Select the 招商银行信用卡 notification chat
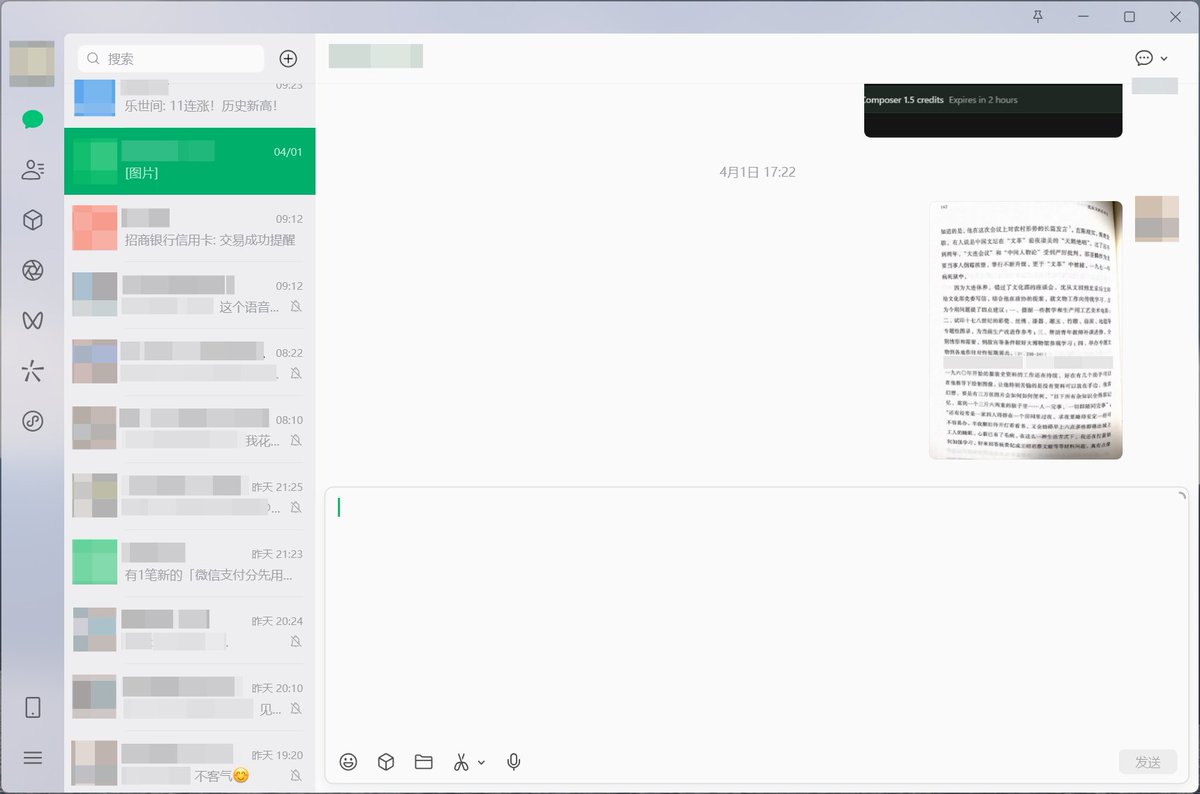Screen dimensions: 1200x794 [188, 228]
